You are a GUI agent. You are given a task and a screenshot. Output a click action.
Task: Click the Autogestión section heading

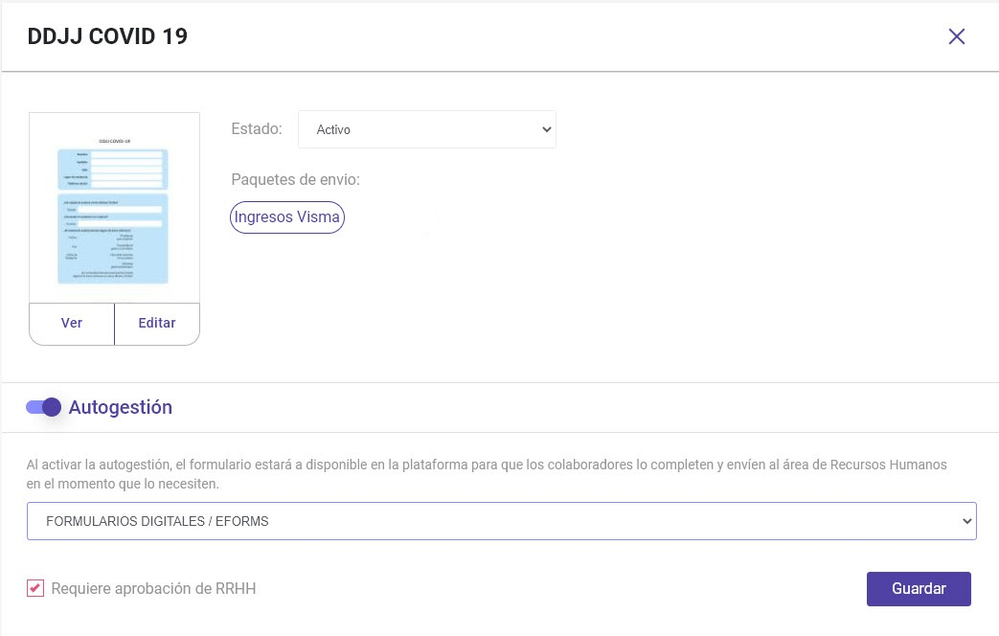tap(120, 407)
